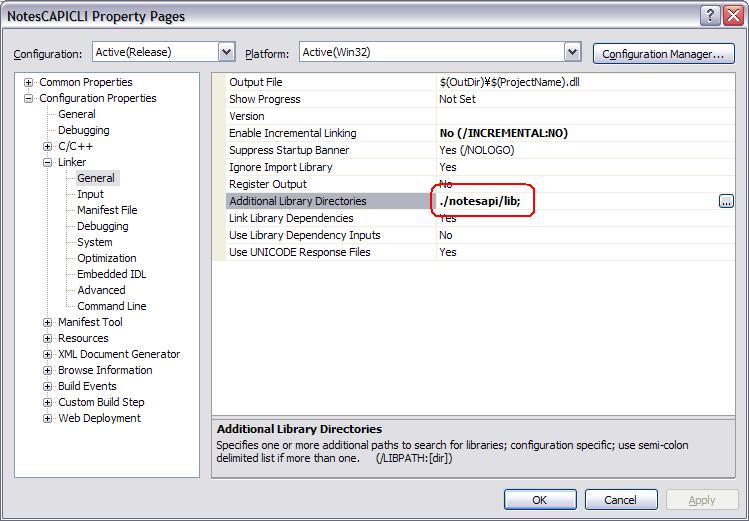The image size is (749, 521).
Task: Select Manifest File under Linker
Action: pyautogui.click(x=107, y=210)
